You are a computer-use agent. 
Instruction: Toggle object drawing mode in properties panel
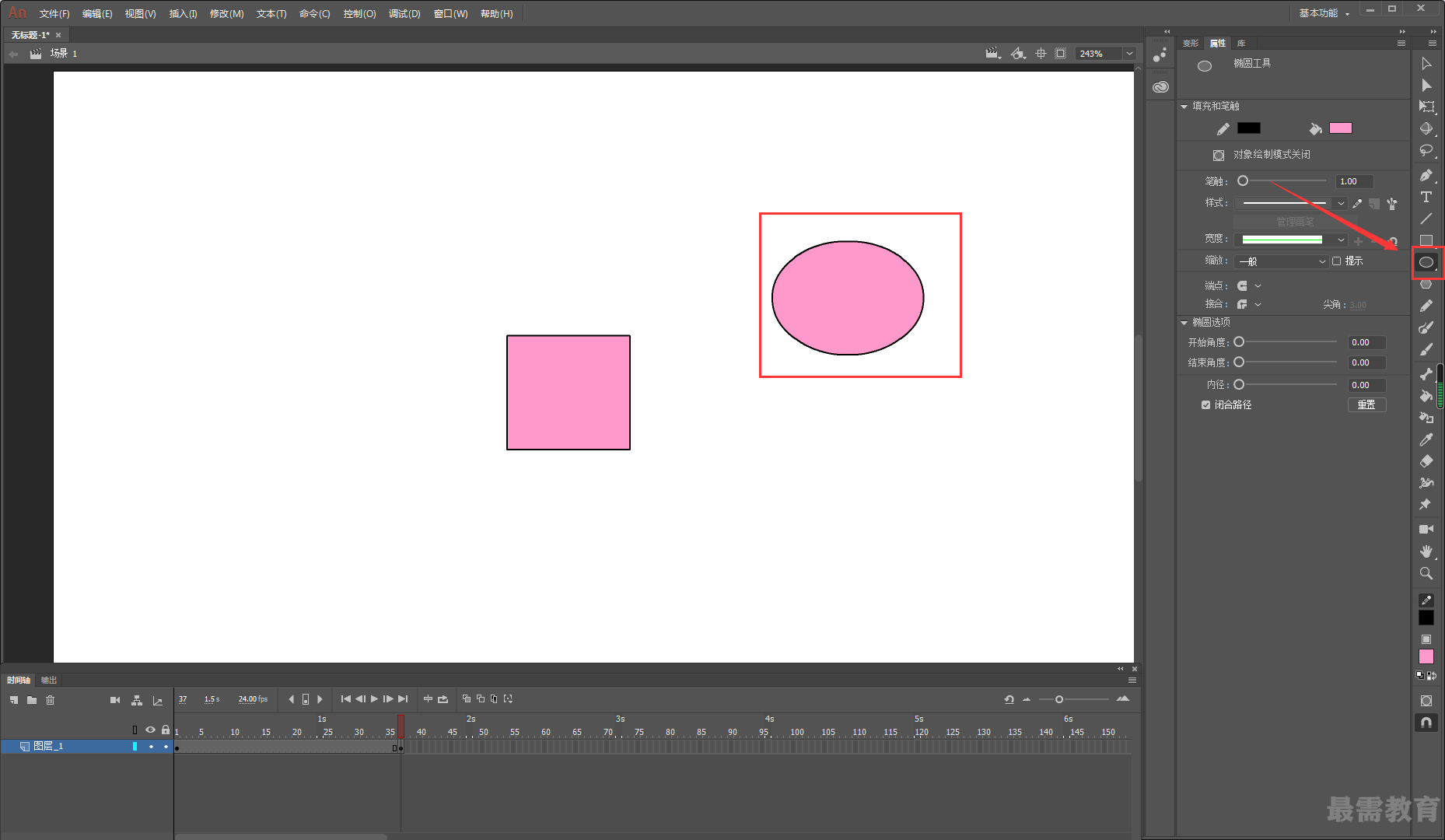(x=1219, y=155)
